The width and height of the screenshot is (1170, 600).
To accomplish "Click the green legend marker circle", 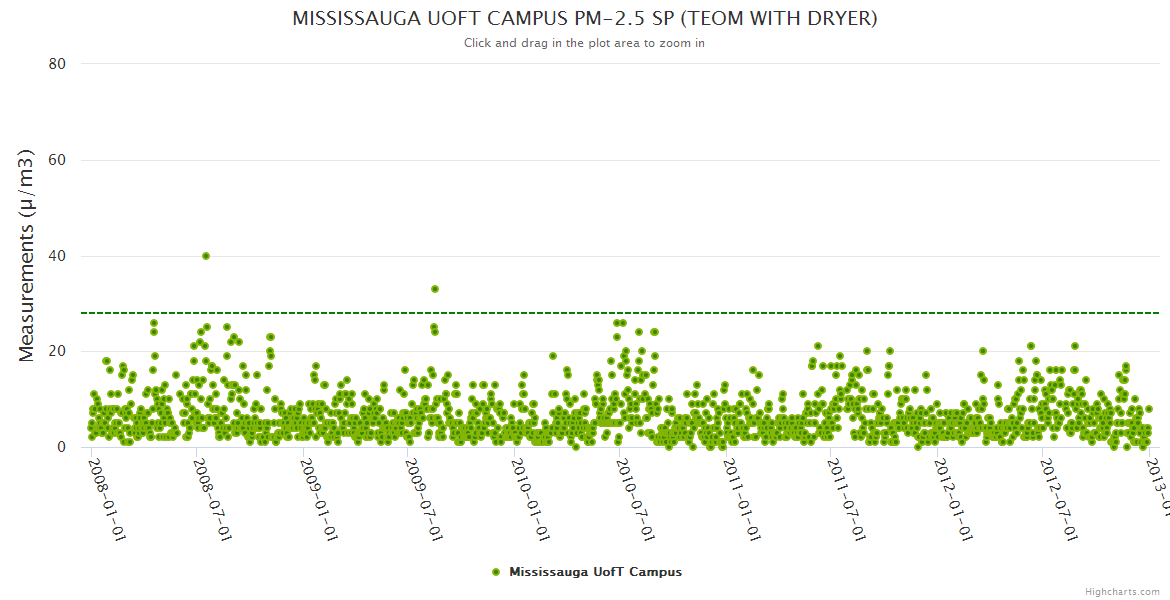I will click(496, 572).
